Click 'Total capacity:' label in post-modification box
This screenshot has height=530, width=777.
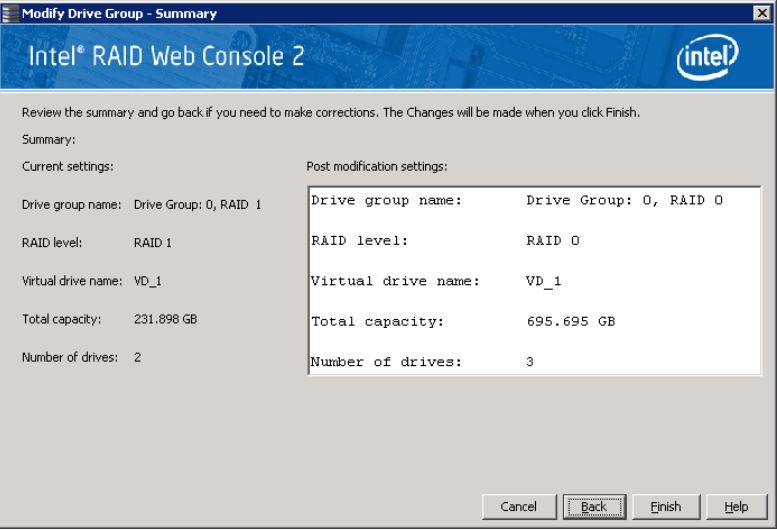coord(378,321)
